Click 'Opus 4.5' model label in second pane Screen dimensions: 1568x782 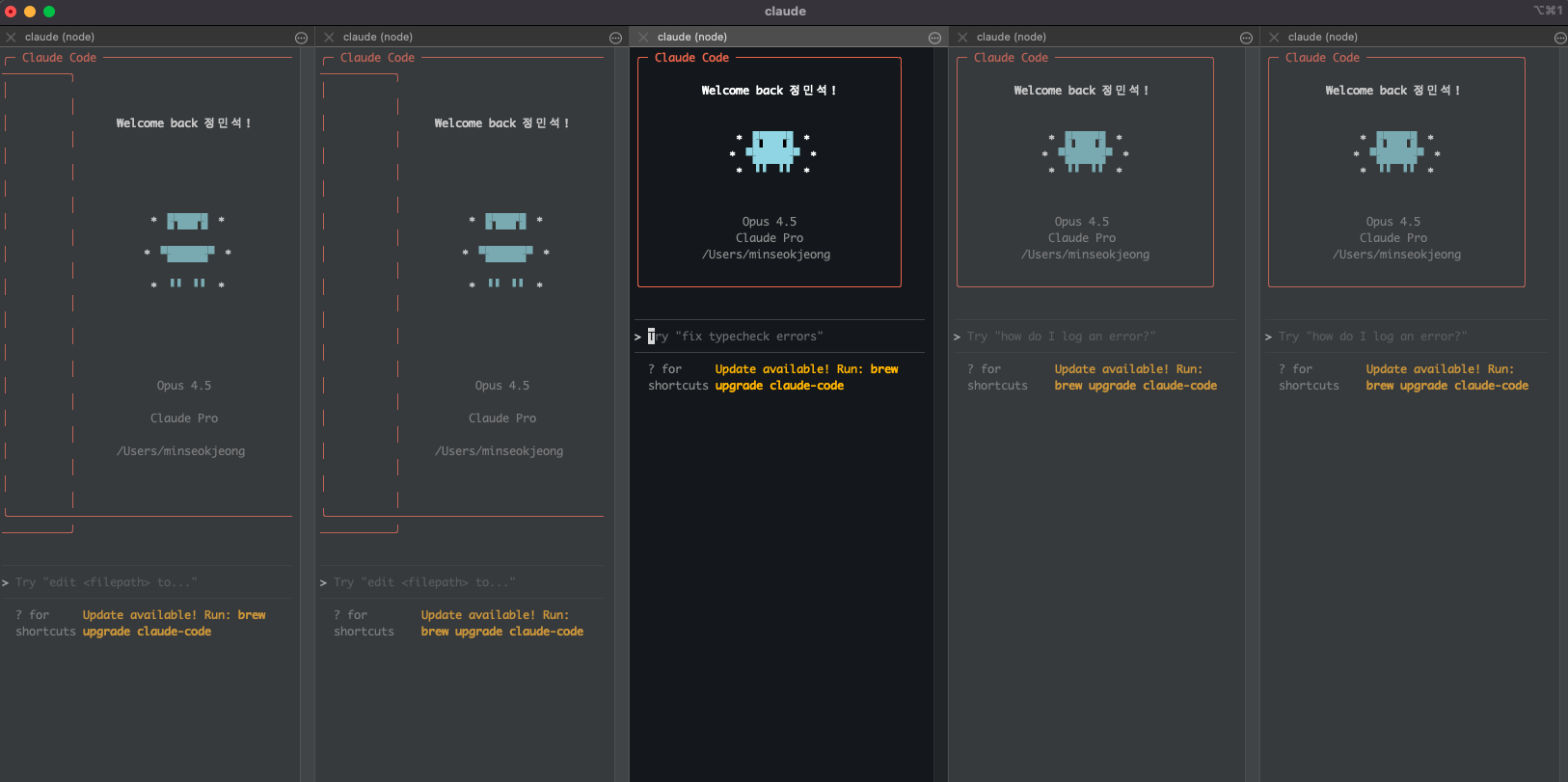point(502,386)
